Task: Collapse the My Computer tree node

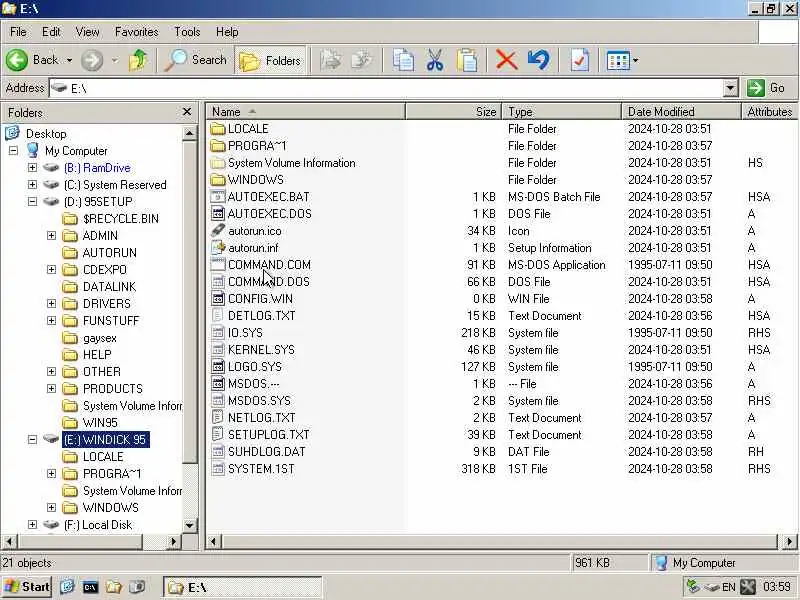Action: pos(13,151)
